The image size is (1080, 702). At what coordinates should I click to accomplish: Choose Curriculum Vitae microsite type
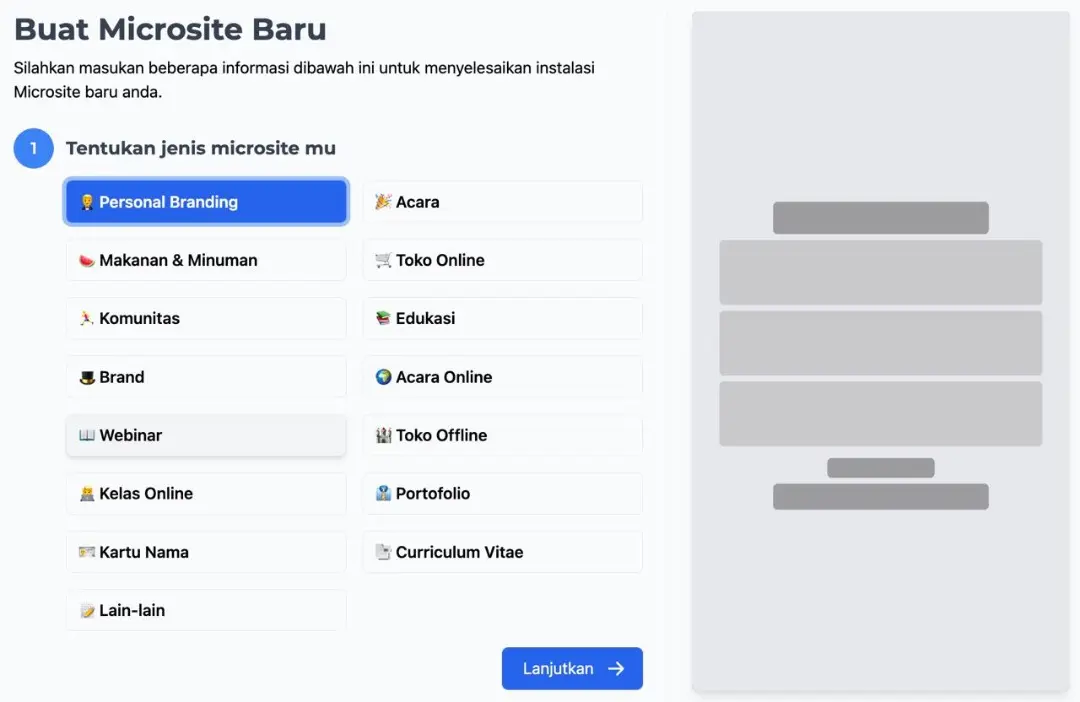(502, 552)
